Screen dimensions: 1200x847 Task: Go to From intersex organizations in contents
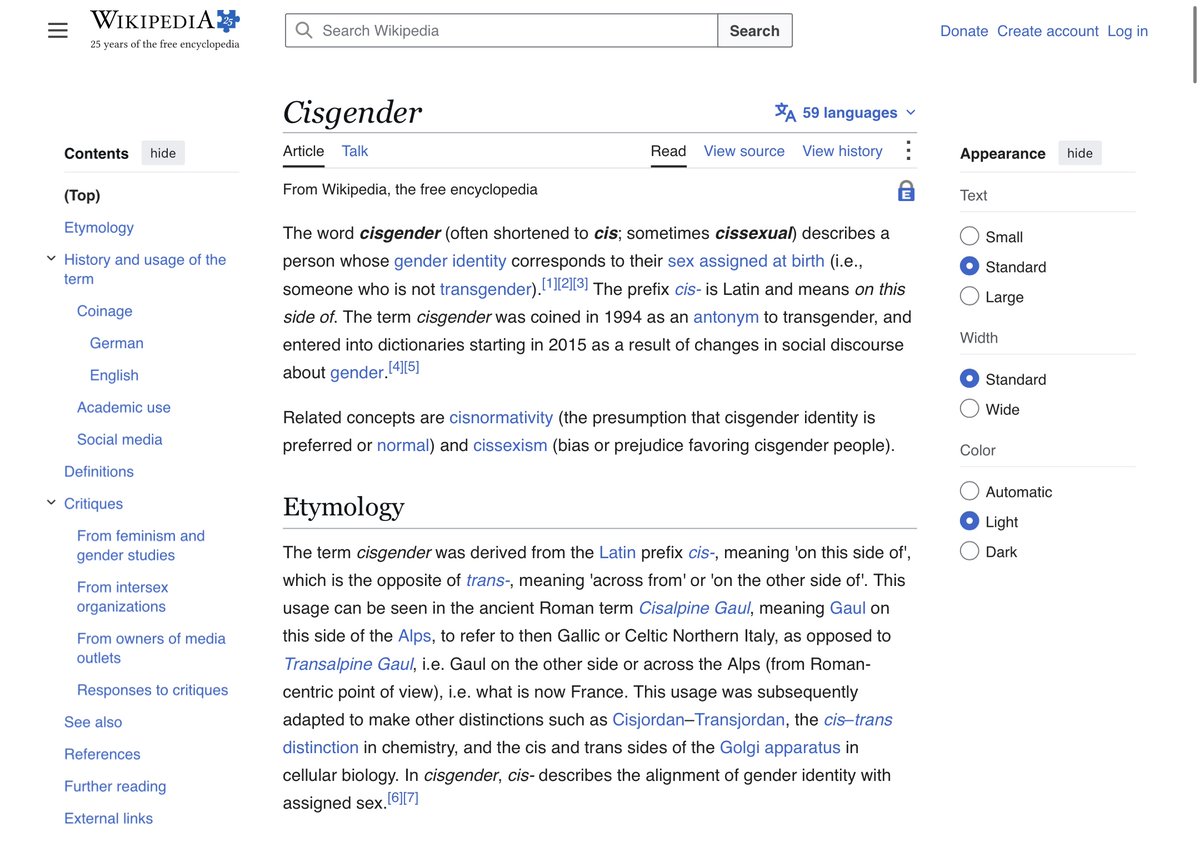pyautogui.click(x=123, y=597)
